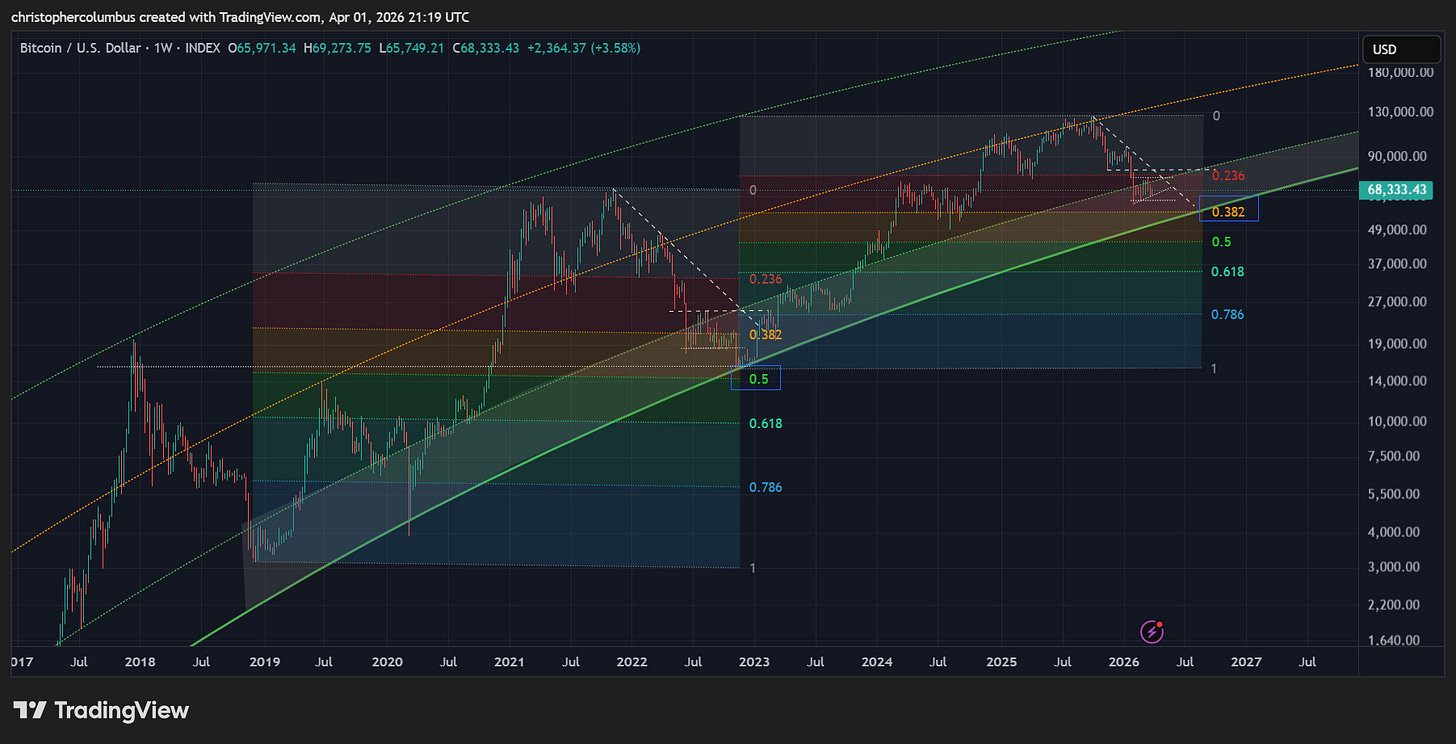
Task: Click the 2024 label on time axis
Action: (877, 662)
